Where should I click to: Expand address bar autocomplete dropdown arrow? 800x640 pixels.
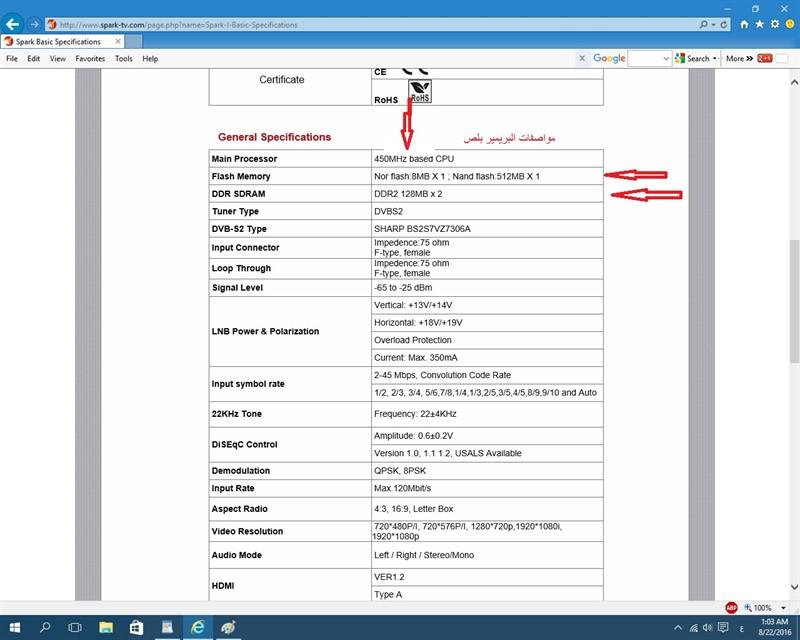point(713,24)
